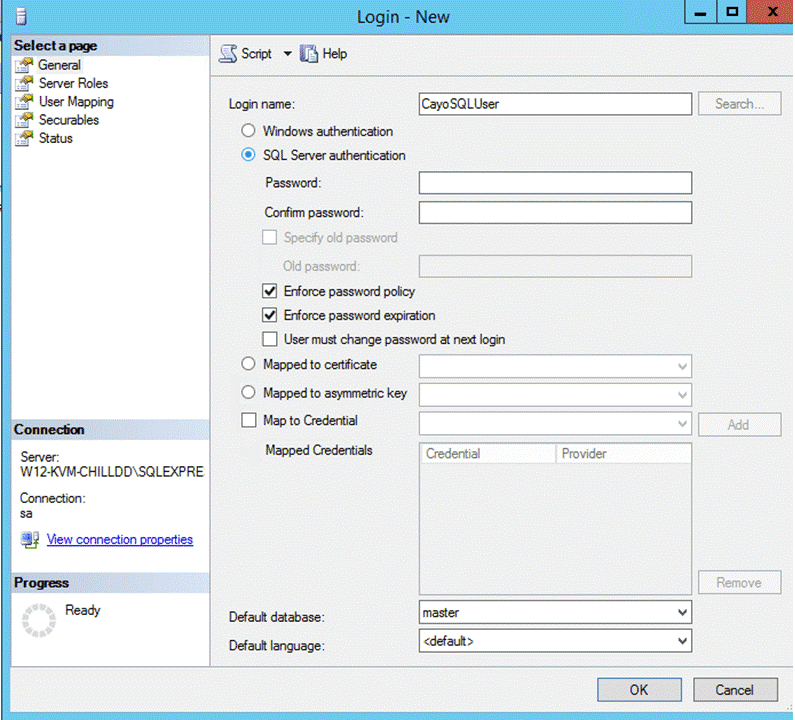
Task: Go to the Securables page
Action: click(69, 120)
